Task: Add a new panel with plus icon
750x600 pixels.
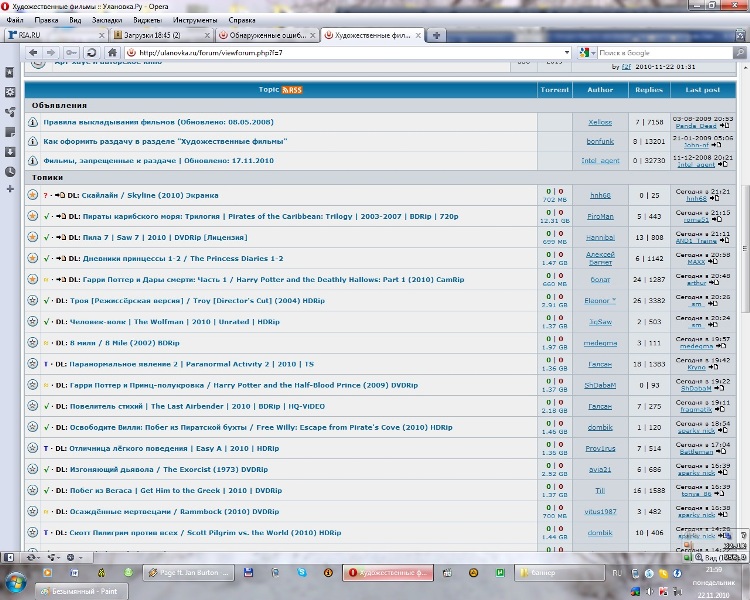Action: [x=9, y=189]
